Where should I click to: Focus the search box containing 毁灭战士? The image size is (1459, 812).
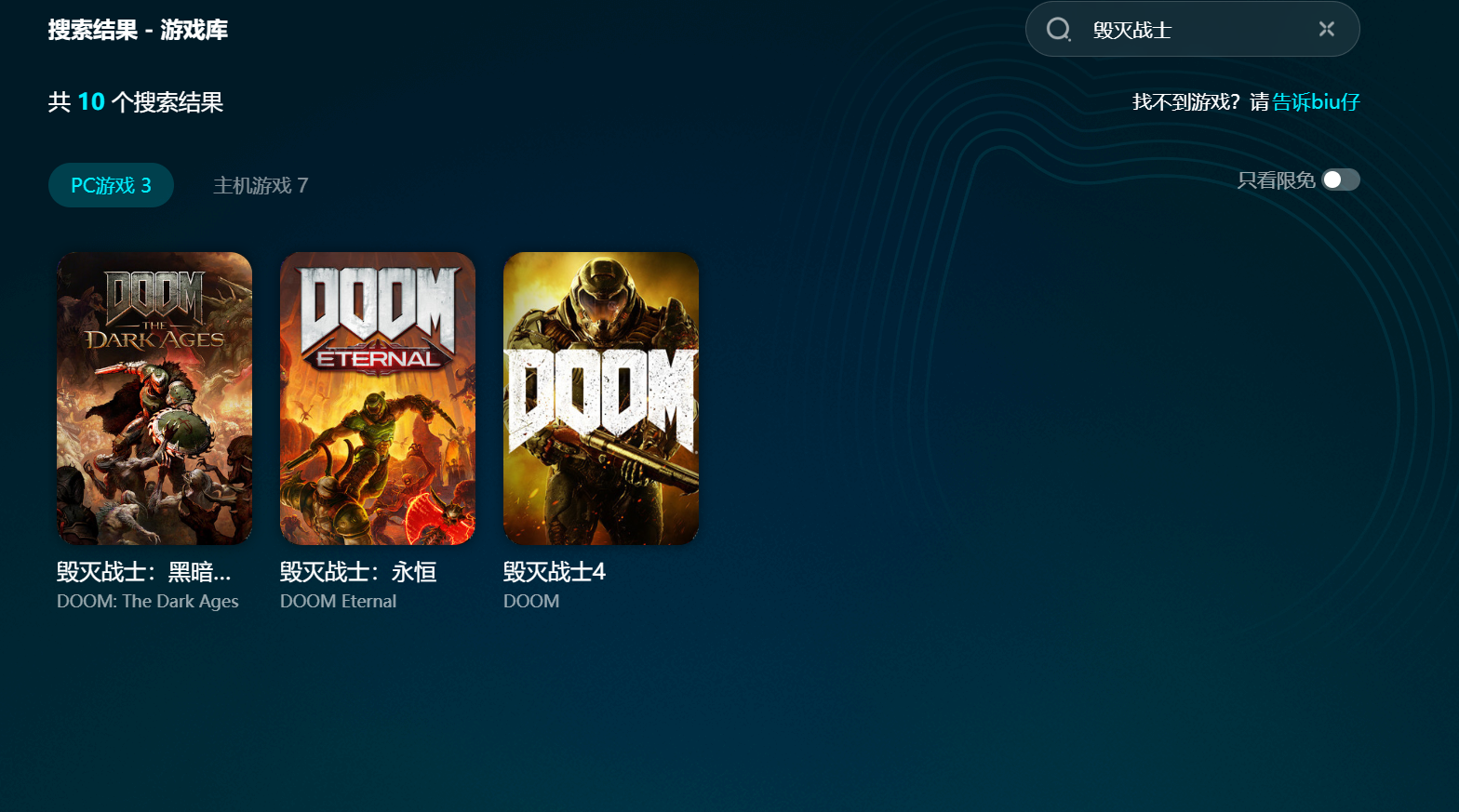pos(1192,30)
